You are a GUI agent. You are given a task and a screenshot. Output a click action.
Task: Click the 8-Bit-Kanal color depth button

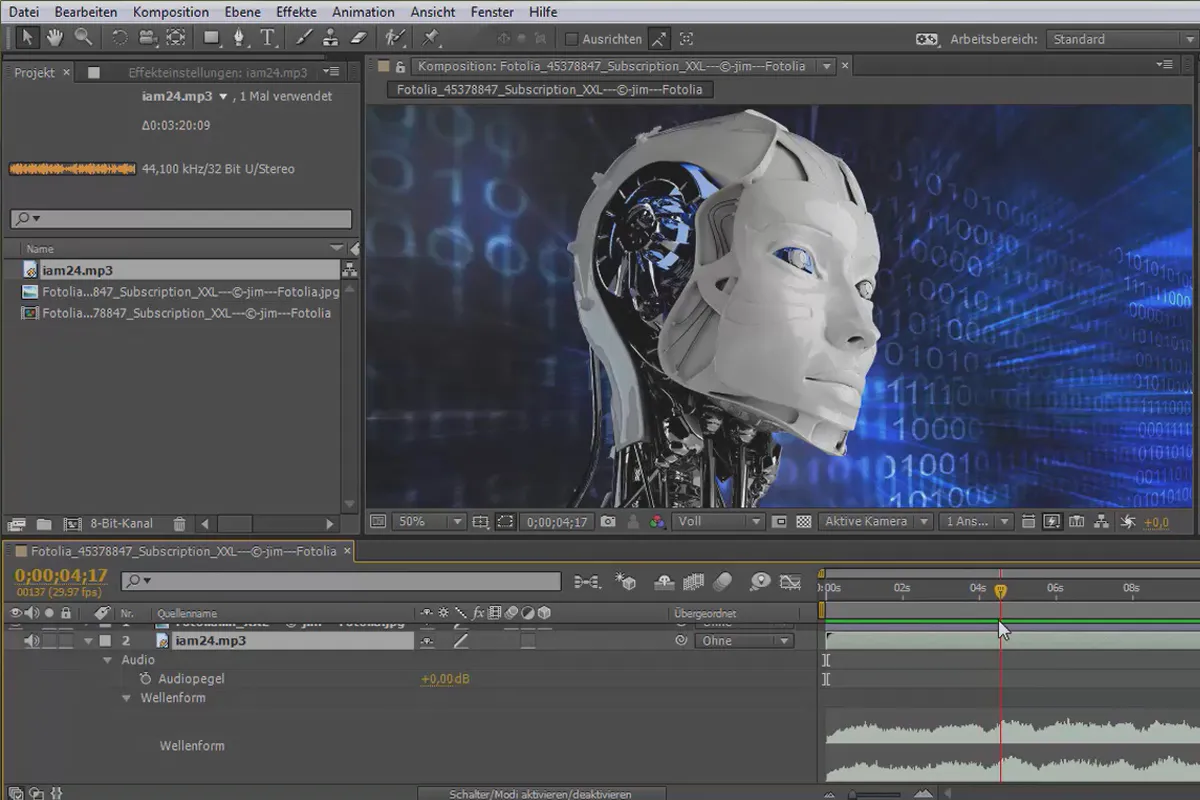coord(122,523)
